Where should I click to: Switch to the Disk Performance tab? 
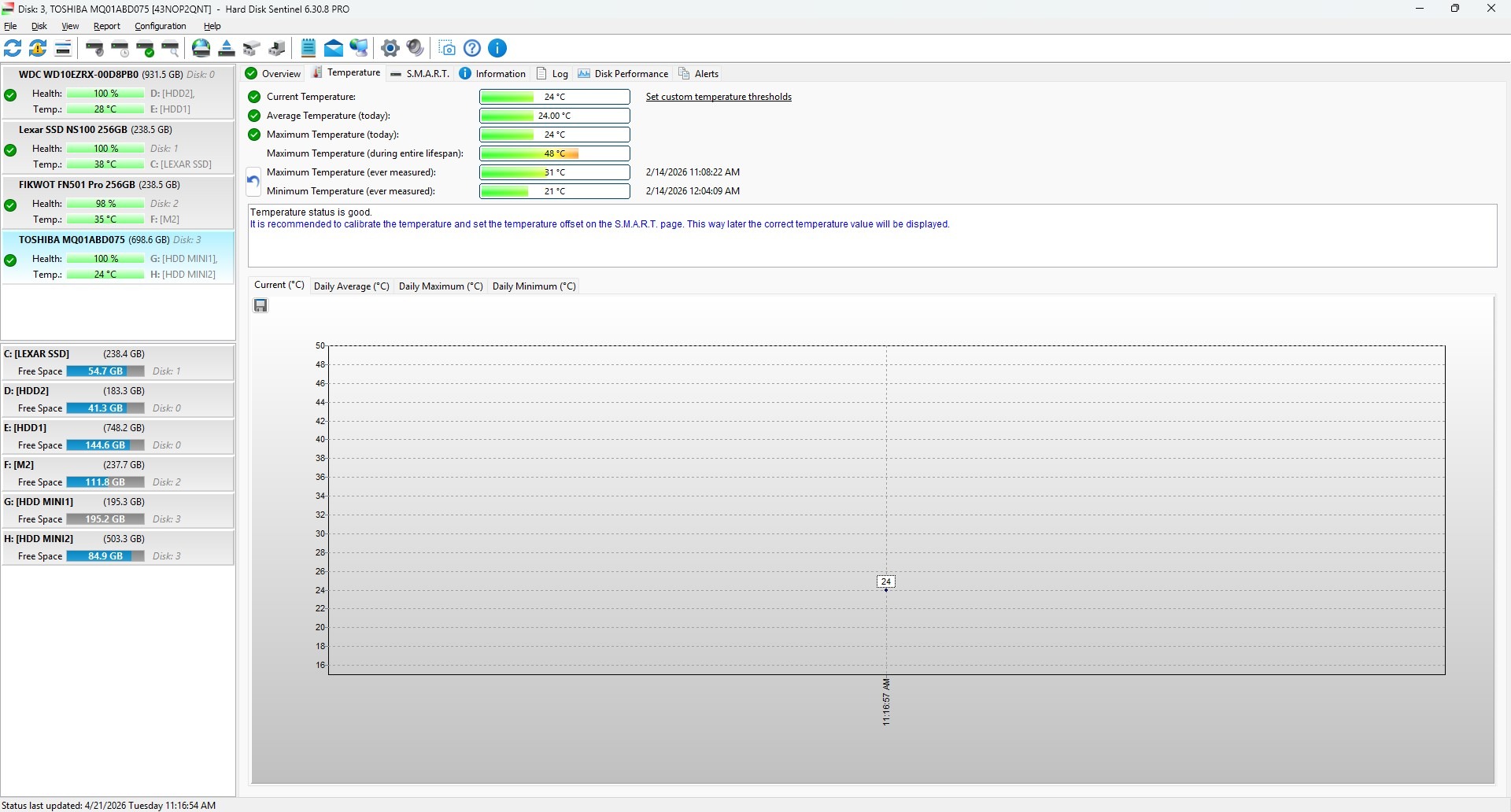pos(623,73)
